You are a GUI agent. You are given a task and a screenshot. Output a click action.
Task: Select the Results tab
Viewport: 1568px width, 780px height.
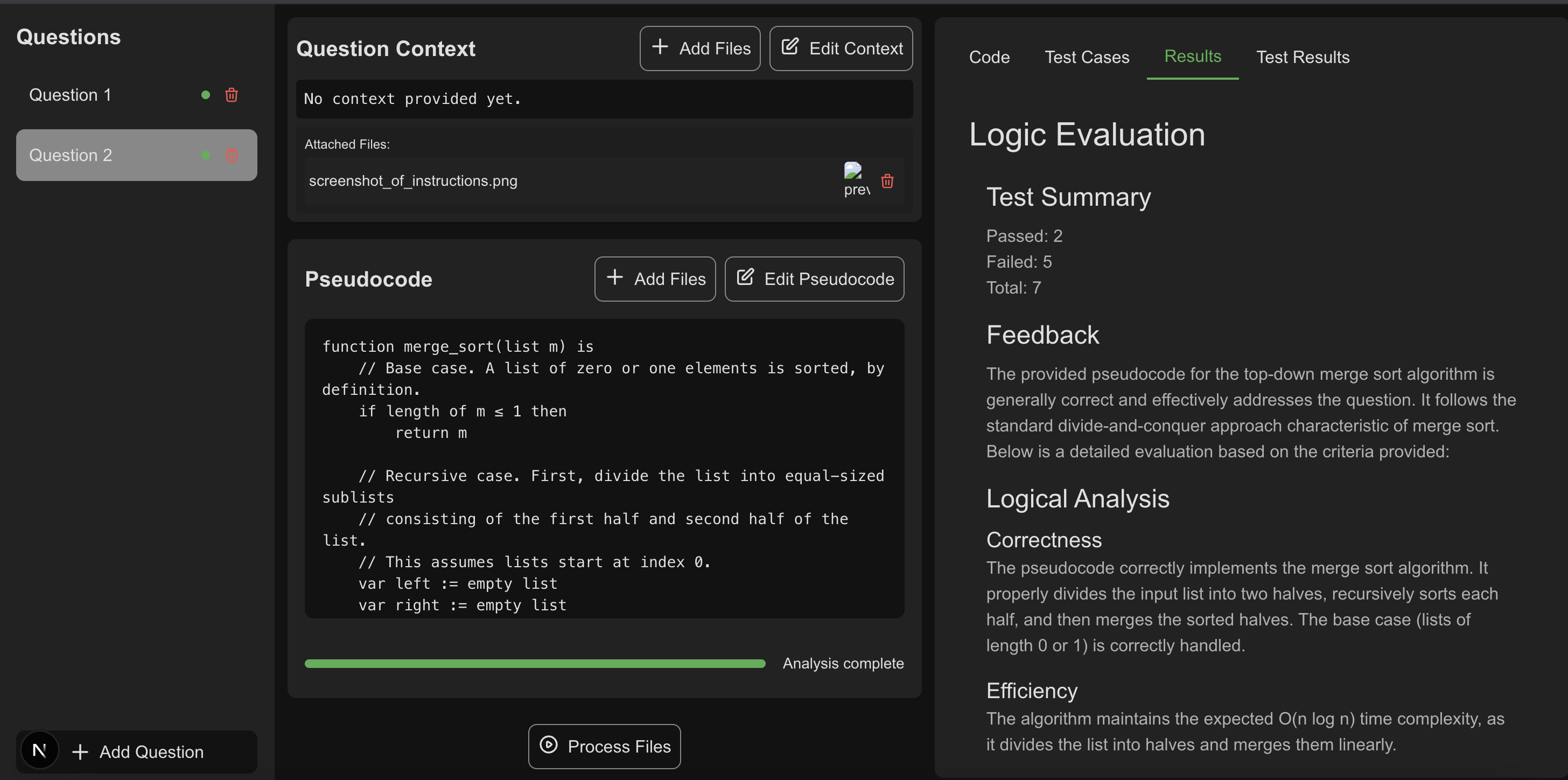(x=1192, y=57)
